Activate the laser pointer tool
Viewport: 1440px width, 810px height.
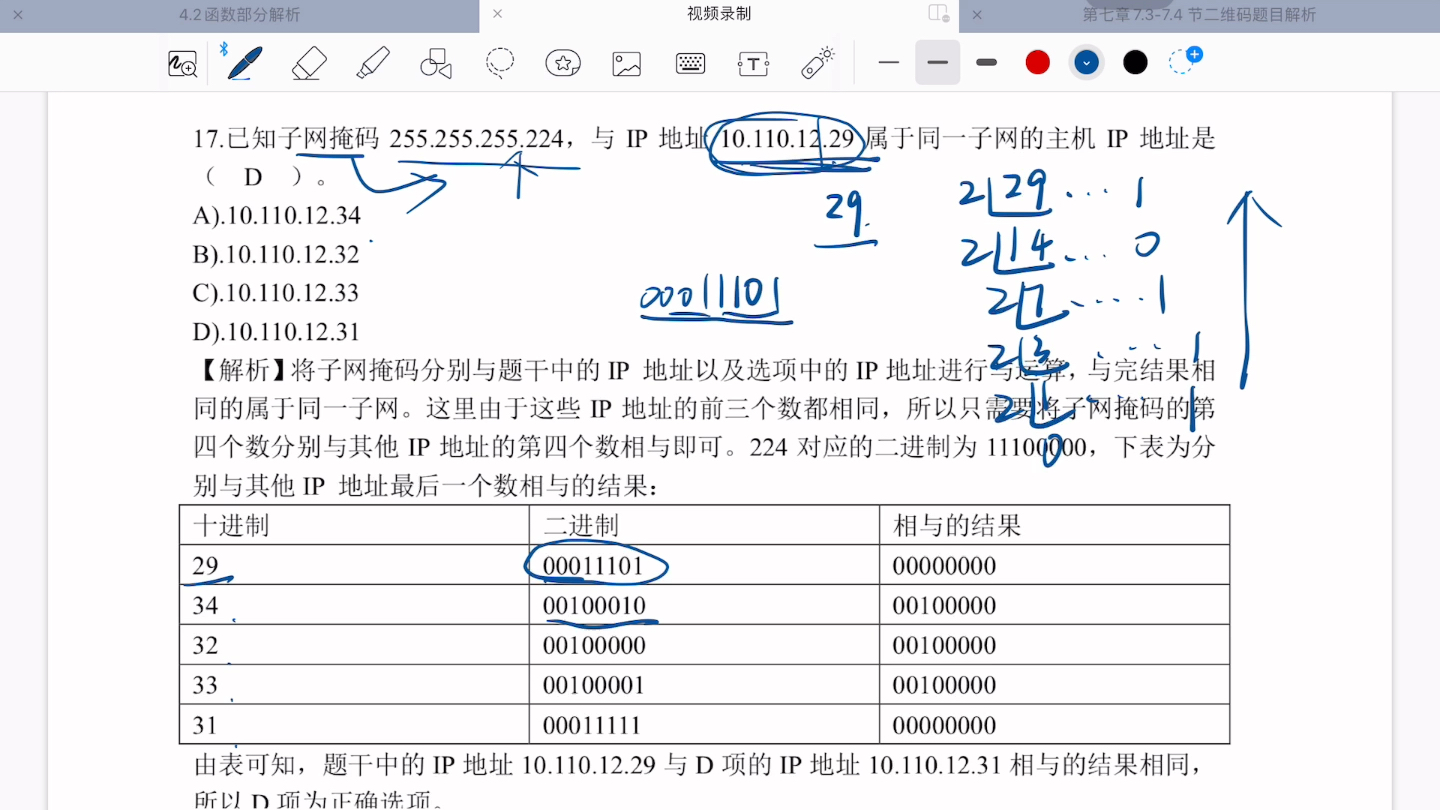pyautogui.click(x=817, y=62)
